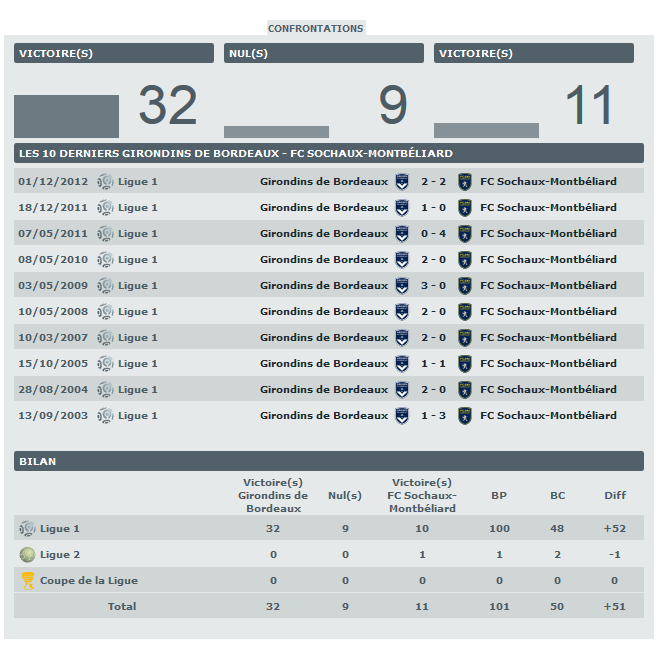Click the Nul(s) column header in Bilan
This screenshot has width=660, height=646.
(345, 496)
